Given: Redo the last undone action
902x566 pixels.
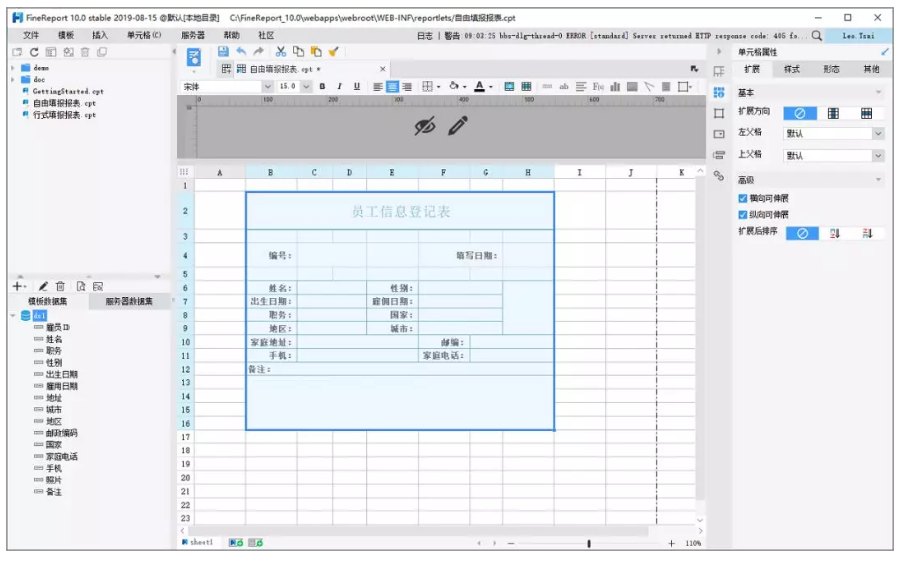Looking at the screenshot, I should pos(259,52).
